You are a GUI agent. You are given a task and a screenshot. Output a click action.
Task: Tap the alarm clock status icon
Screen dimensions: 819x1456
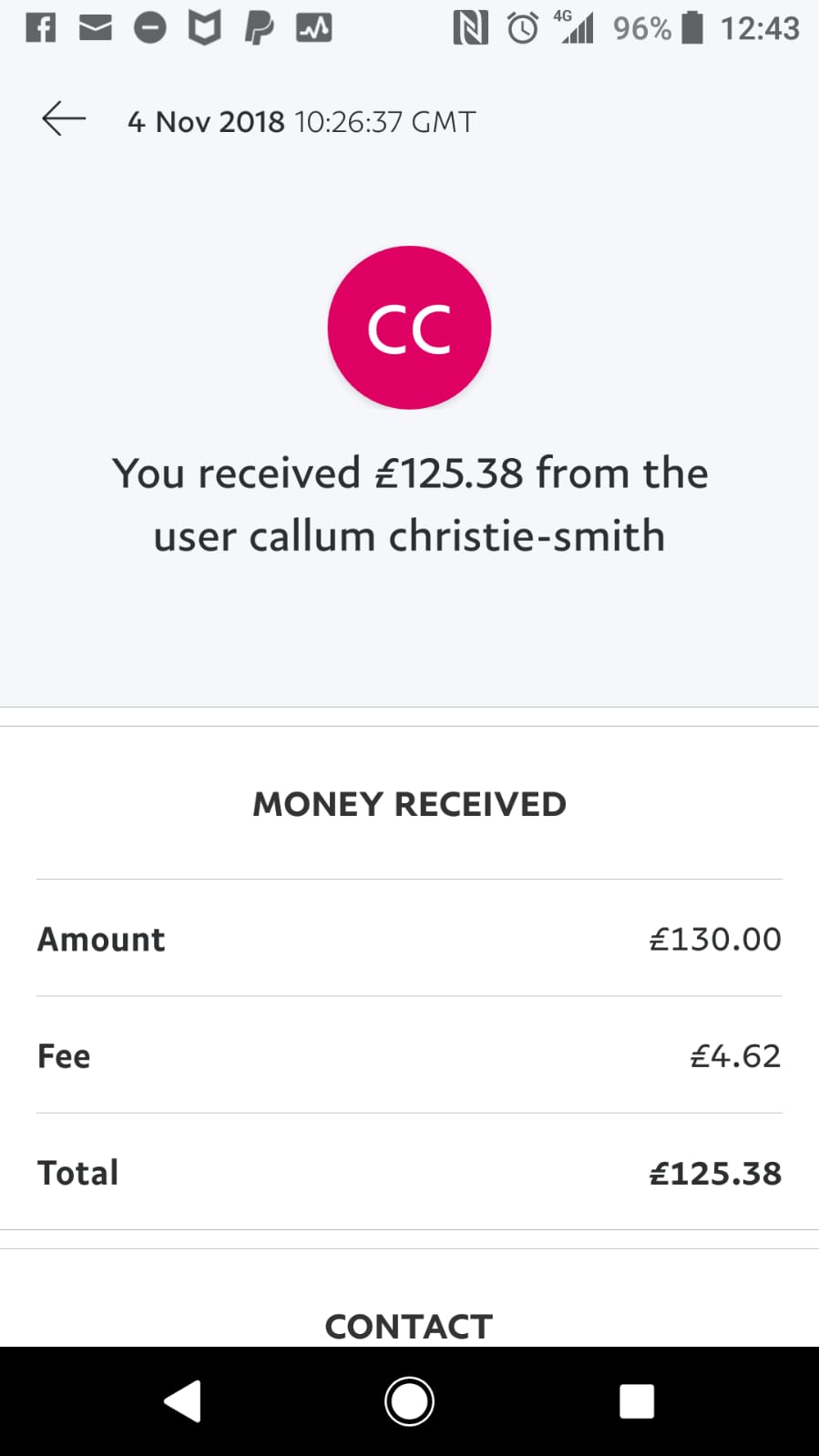coord(523,28)
